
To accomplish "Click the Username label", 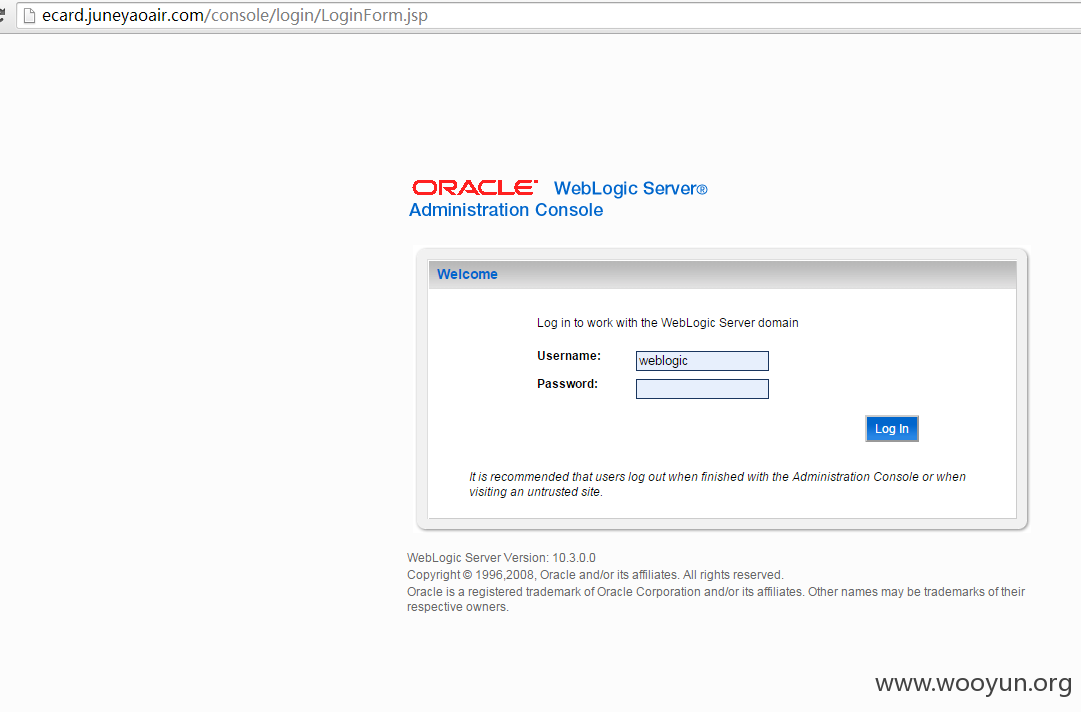I will coord(569,356).
